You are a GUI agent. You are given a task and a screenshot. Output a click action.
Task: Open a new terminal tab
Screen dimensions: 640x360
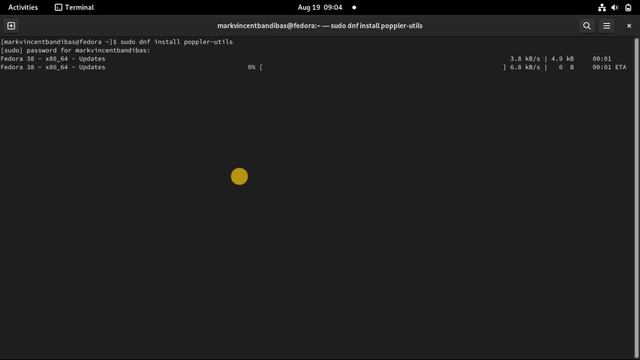pyautogui.click(x=11, y=26)
